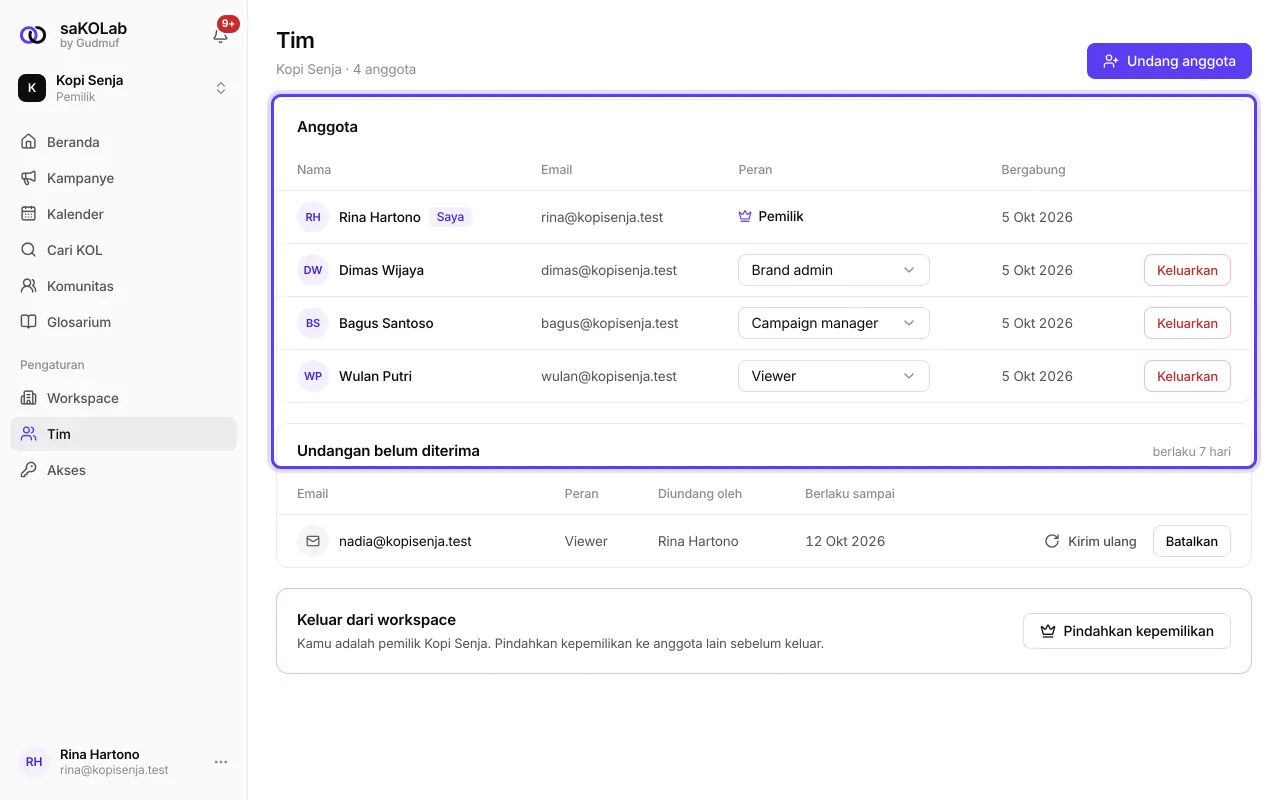Click the Akses key icon

click(x=29, y=470)
